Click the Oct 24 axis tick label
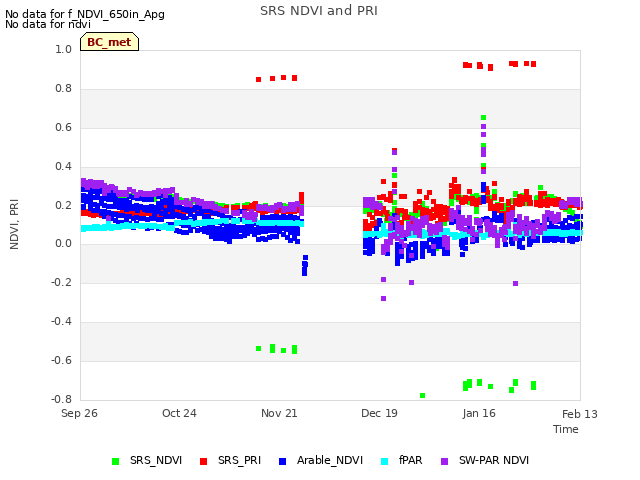The height and width of the screenshot is (480, 640). pos(179,413)
